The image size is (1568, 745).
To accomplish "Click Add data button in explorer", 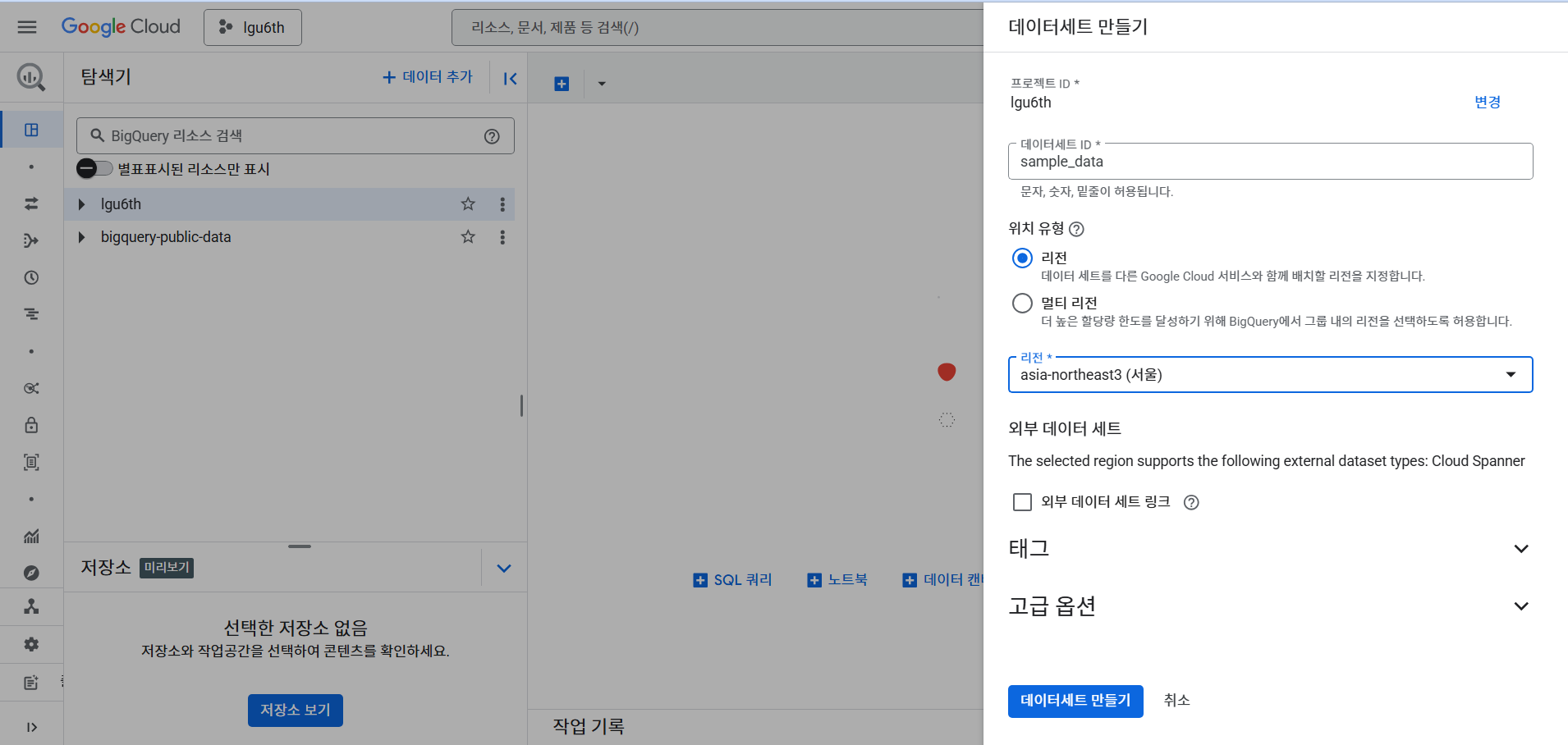I will pos(428,77).
